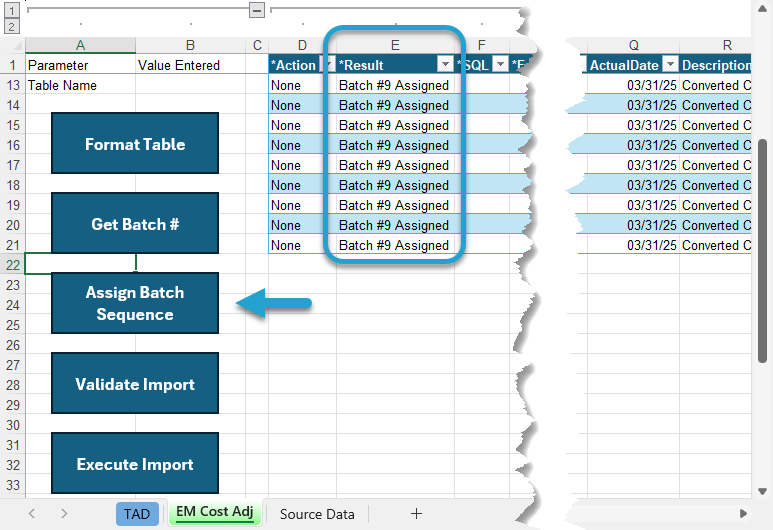Select column Q header
Viewport: 773px width, 530px height.
coord(633,45)
